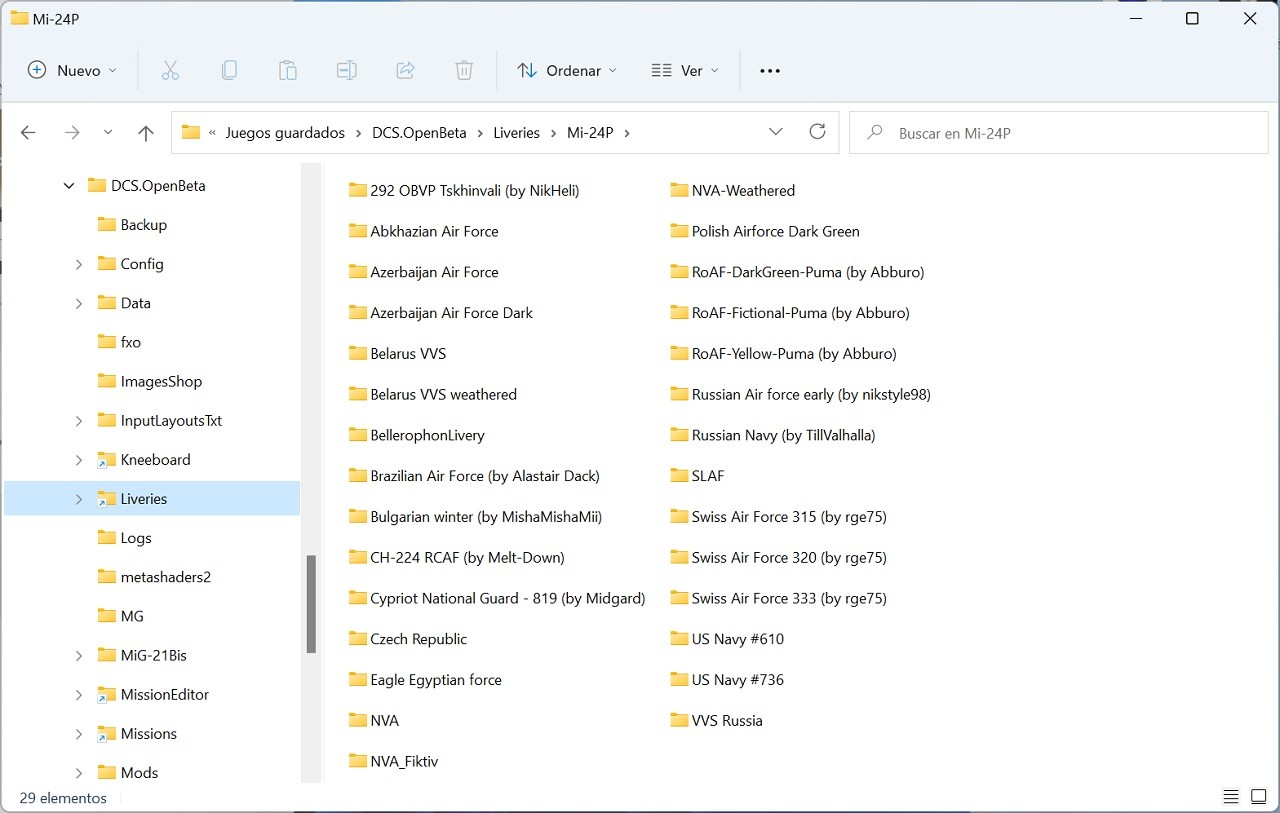The image size is (1280, 813).
Task: Select the Polish Airforce Dark Green folder
Action: pos(765,231)
